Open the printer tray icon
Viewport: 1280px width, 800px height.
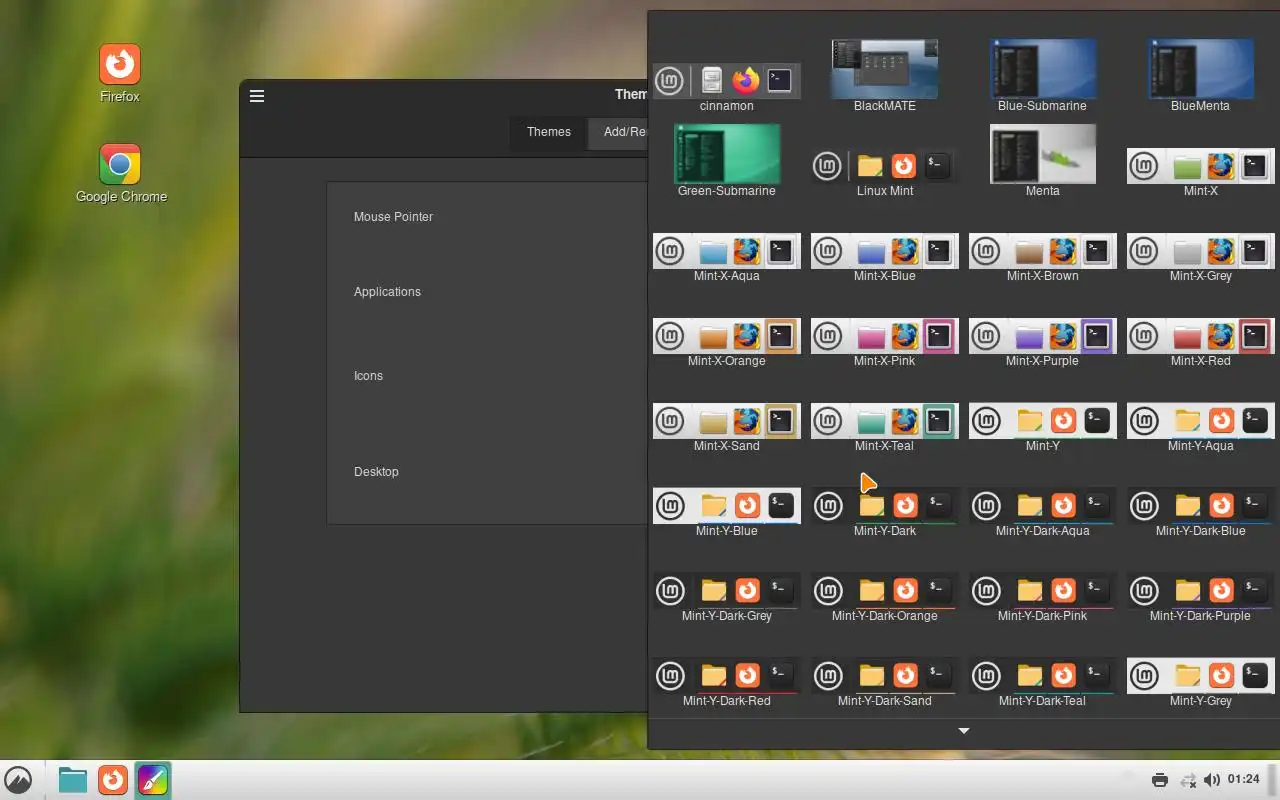coord(1160,780)
